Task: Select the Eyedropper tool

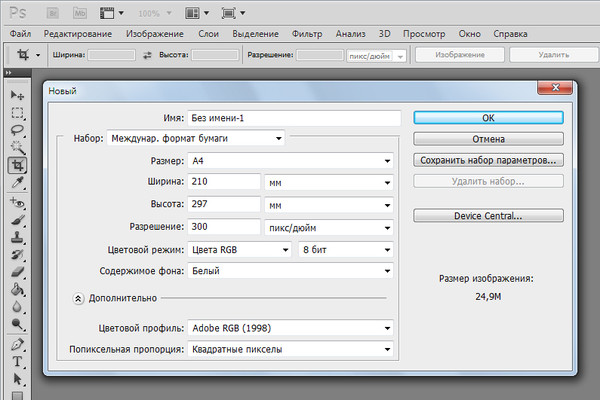Action: [x=17, y=183]
